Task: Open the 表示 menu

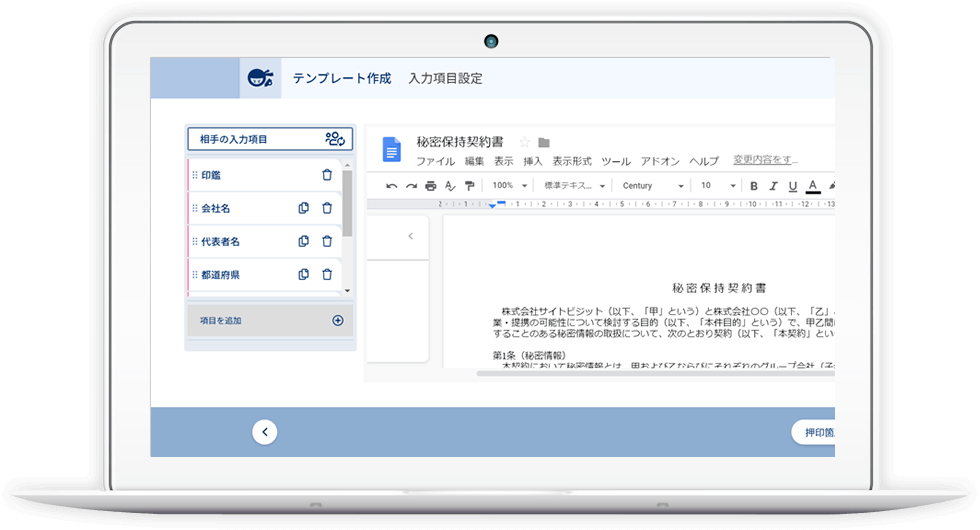Action: click(x=504, y=161)
